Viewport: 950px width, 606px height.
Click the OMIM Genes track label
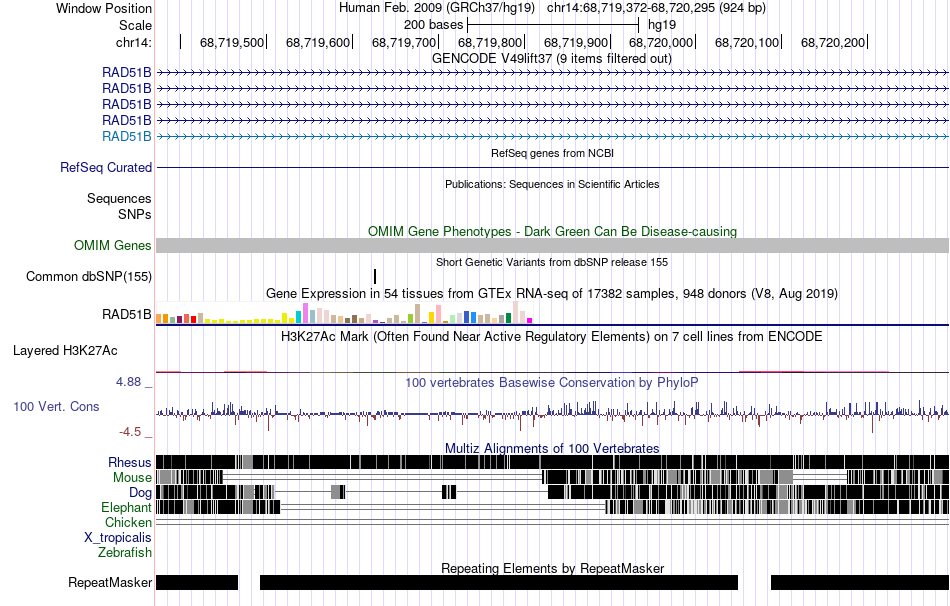[113, 245]
